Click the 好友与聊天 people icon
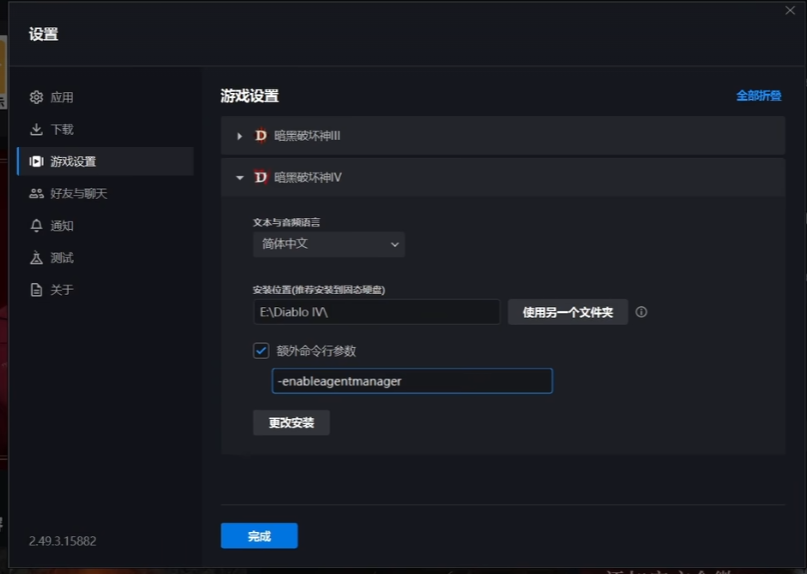807x574 pixels. 36,193
